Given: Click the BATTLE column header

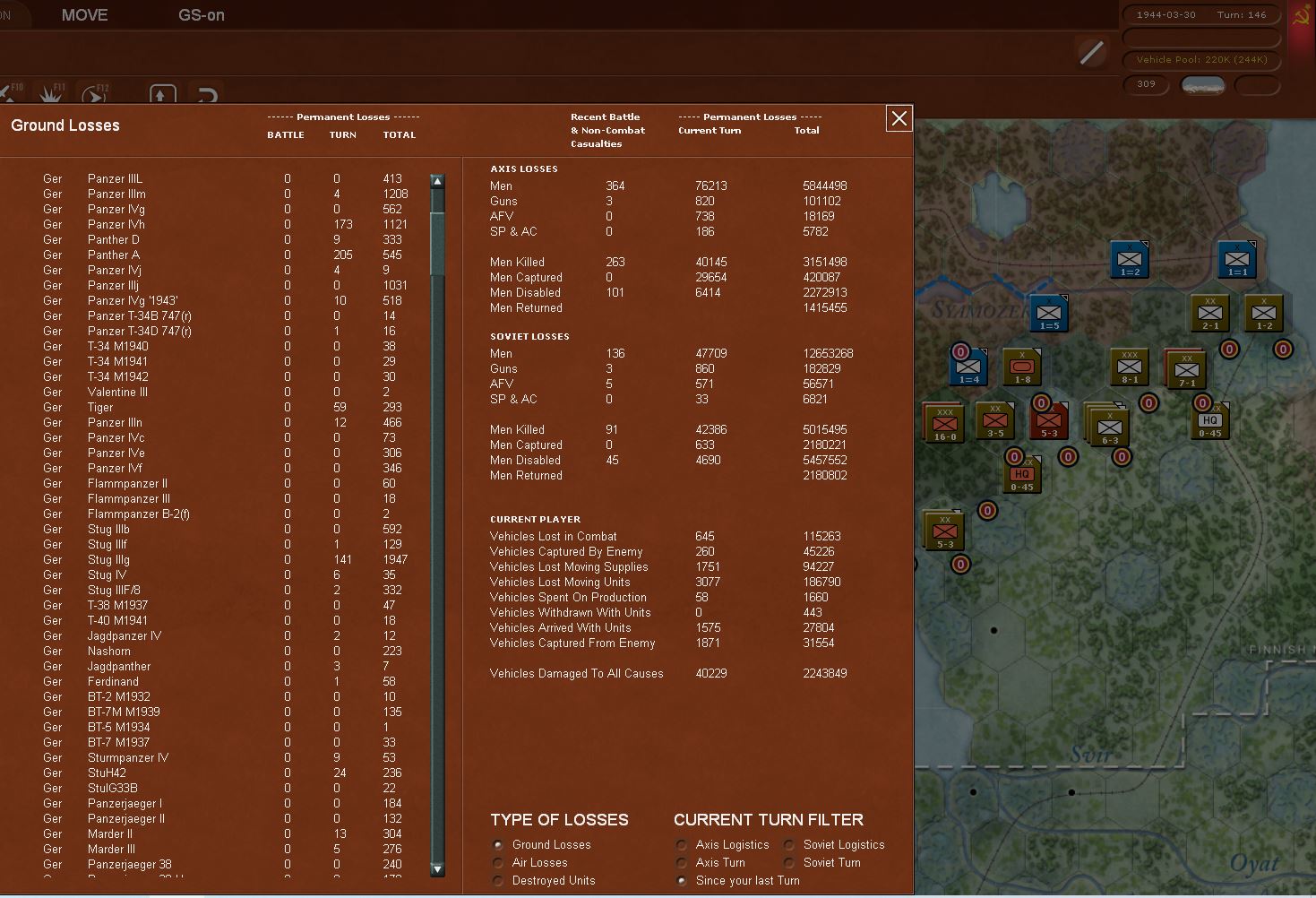Looking at the screenshot, I should [286, 135].
